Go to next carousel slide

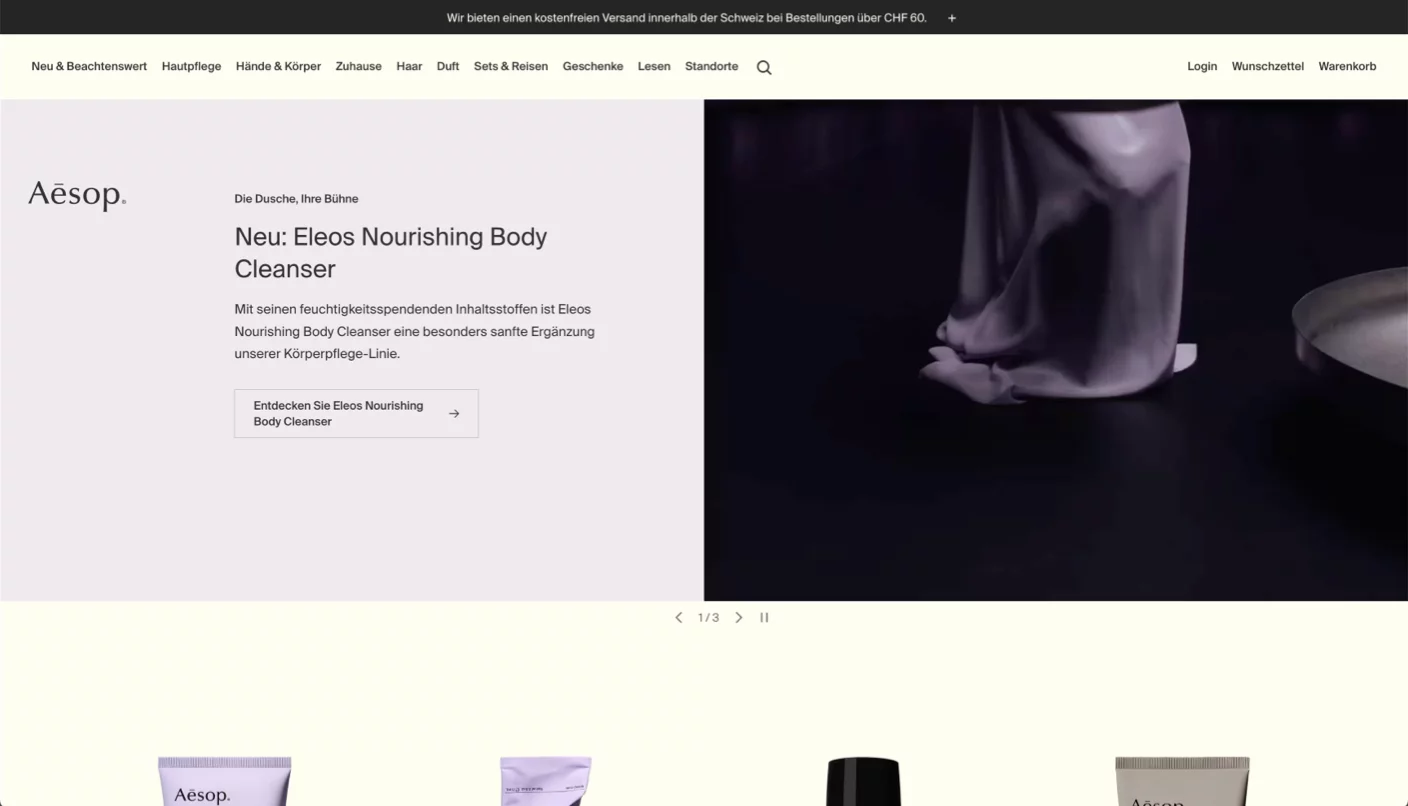click(x=739, y=618)
